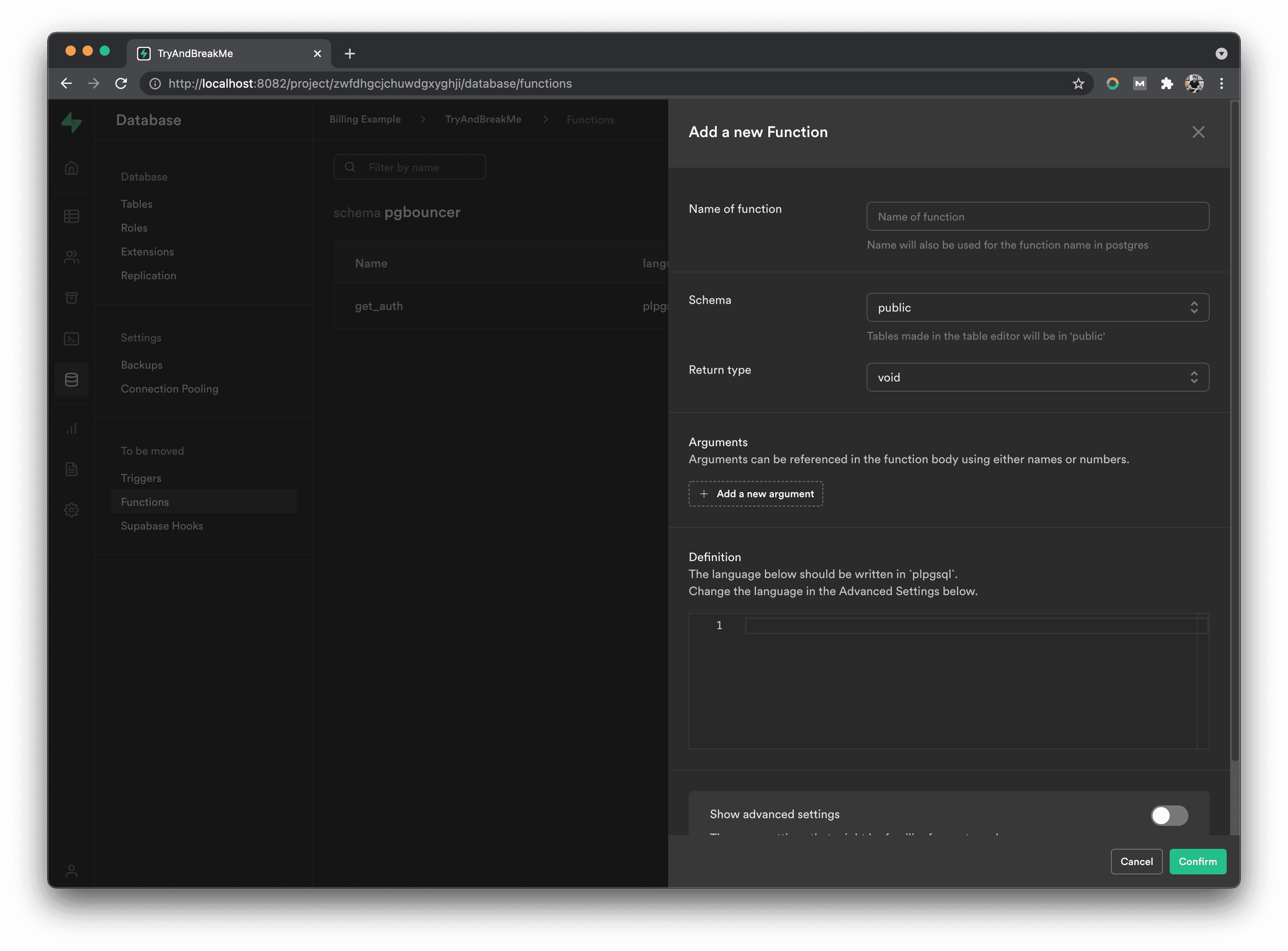Viewport: 1288px width, 951px height.
Task: Select Schema public dropdown
Action: (x=1037, y=307)
